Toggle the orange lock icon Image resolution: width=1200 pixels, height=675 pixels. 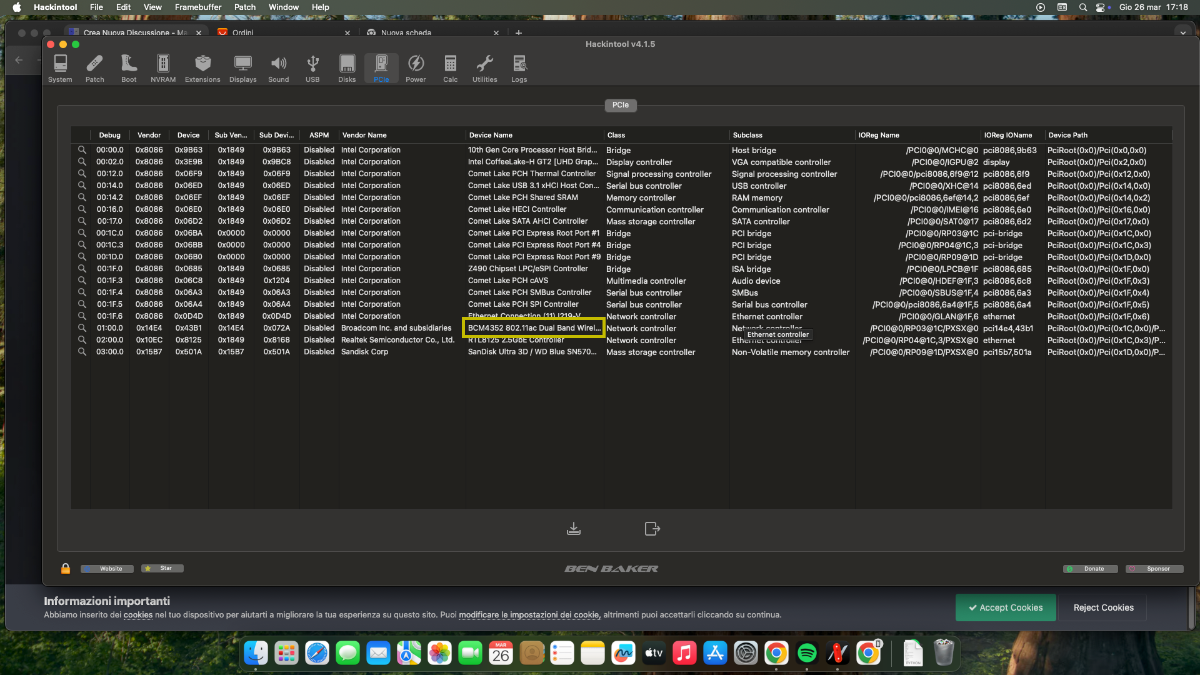65,568
